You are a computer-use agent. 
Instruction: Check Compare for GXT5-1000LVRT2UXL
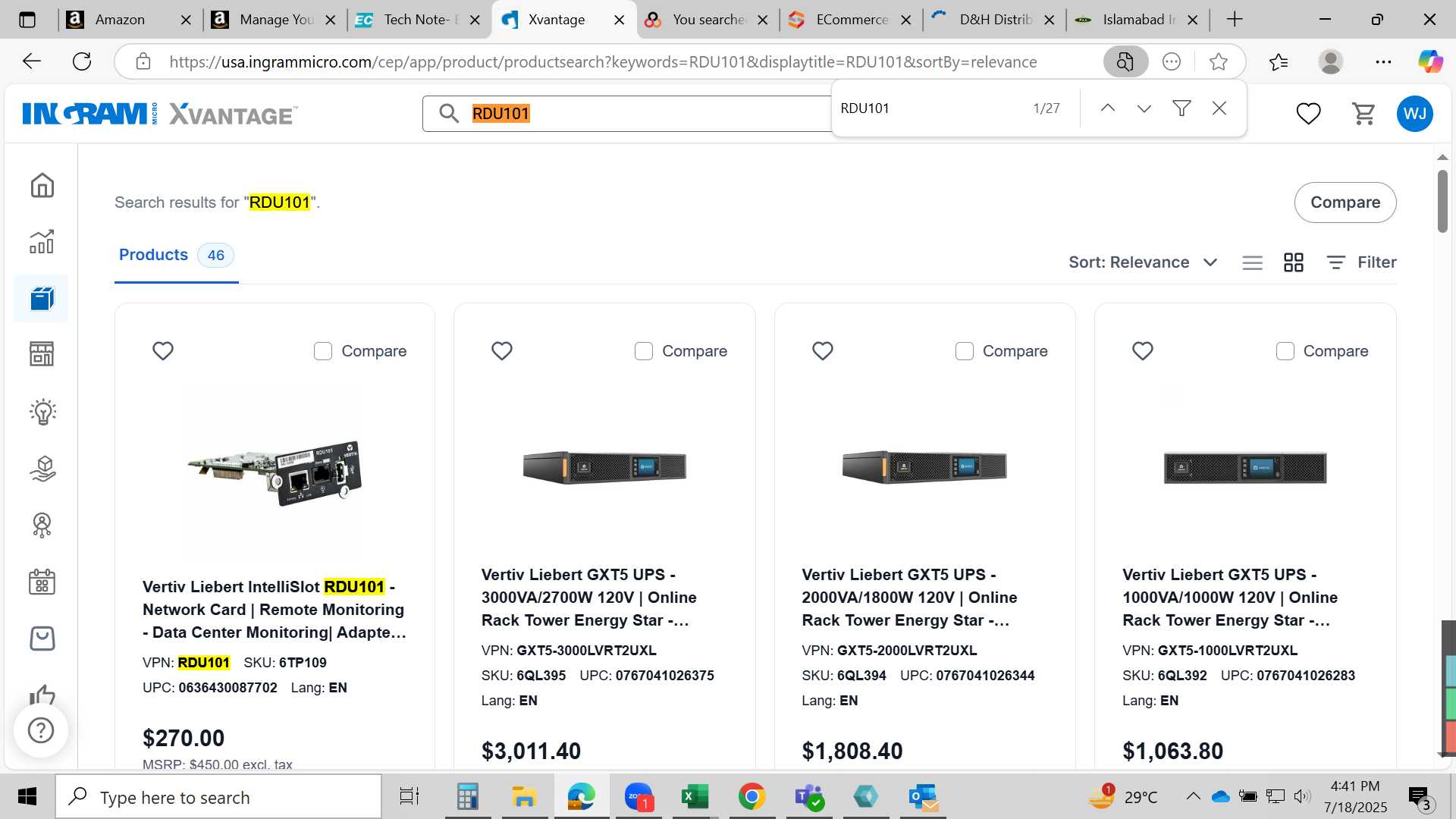pos(1285,351)
